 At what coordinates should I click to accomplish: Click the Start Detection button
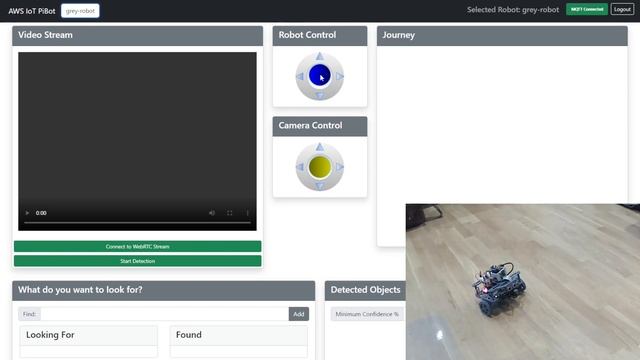(138, 261)
